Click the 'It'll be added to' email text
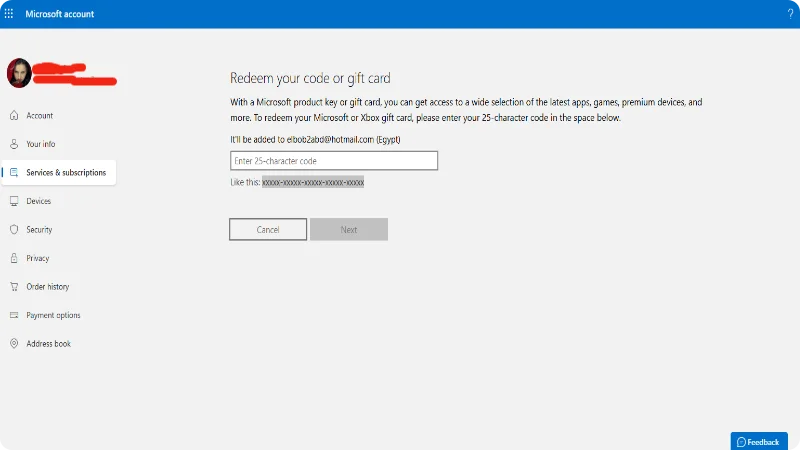 click(315, 139)
